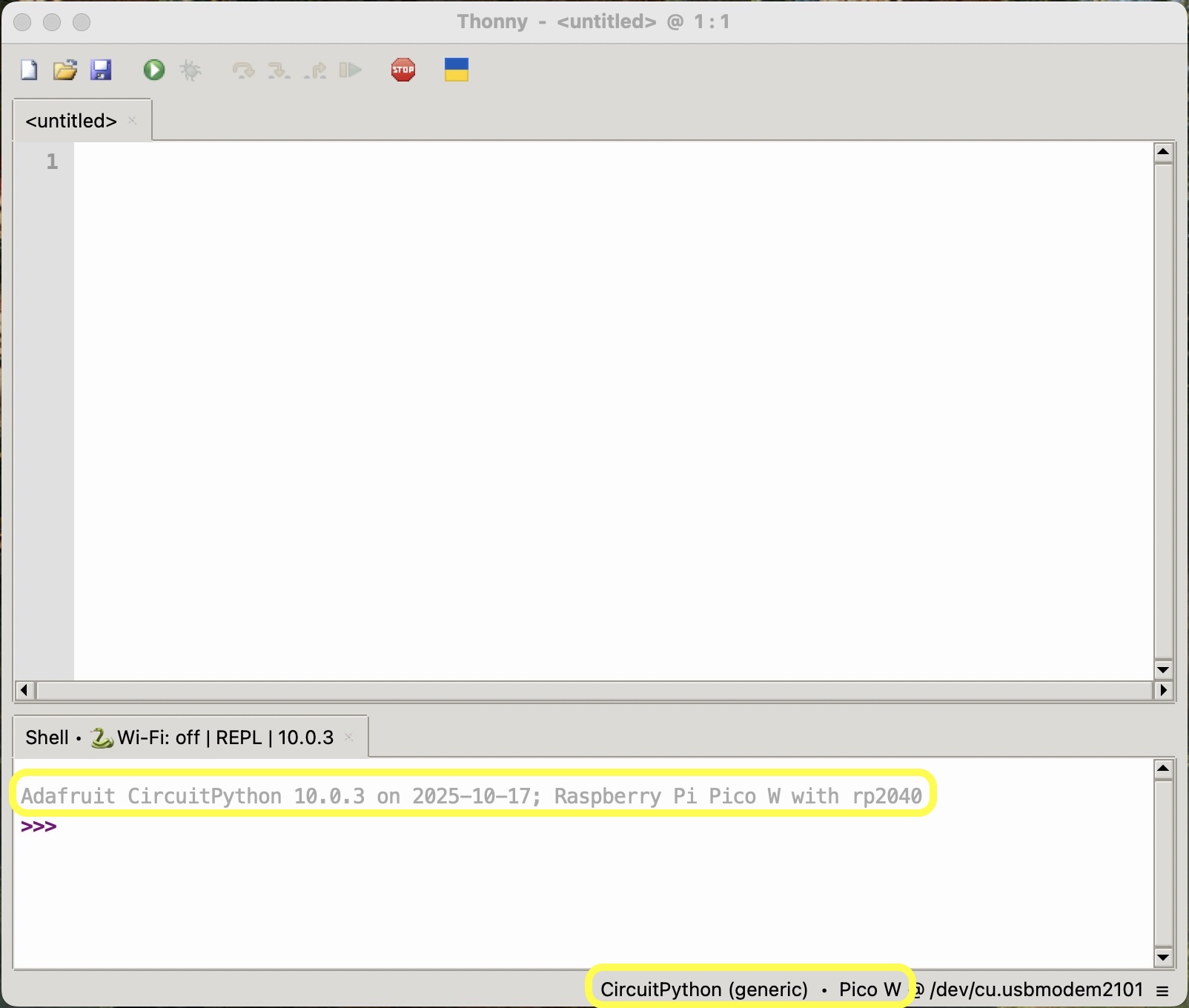
Task: Save the script with the floppy icon
Action: [x=101, y=70]
